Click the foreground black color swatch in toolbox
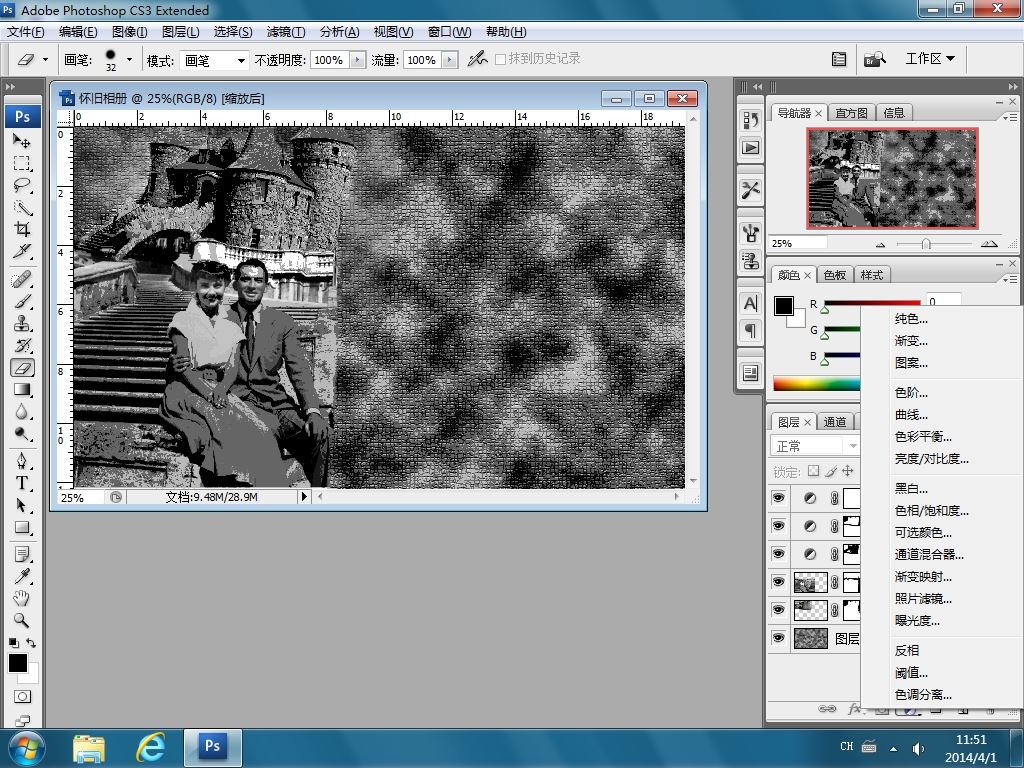This screenshot has height=768, width=1024. (x=18, y=663)
